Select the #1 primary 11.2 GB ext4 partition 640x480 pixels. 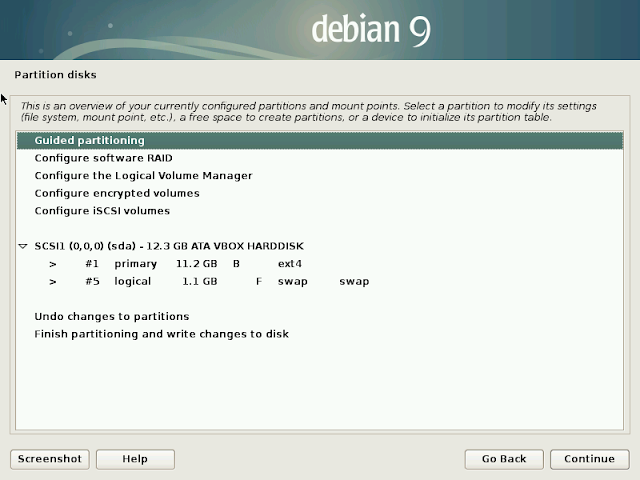[x=320, y=264]
